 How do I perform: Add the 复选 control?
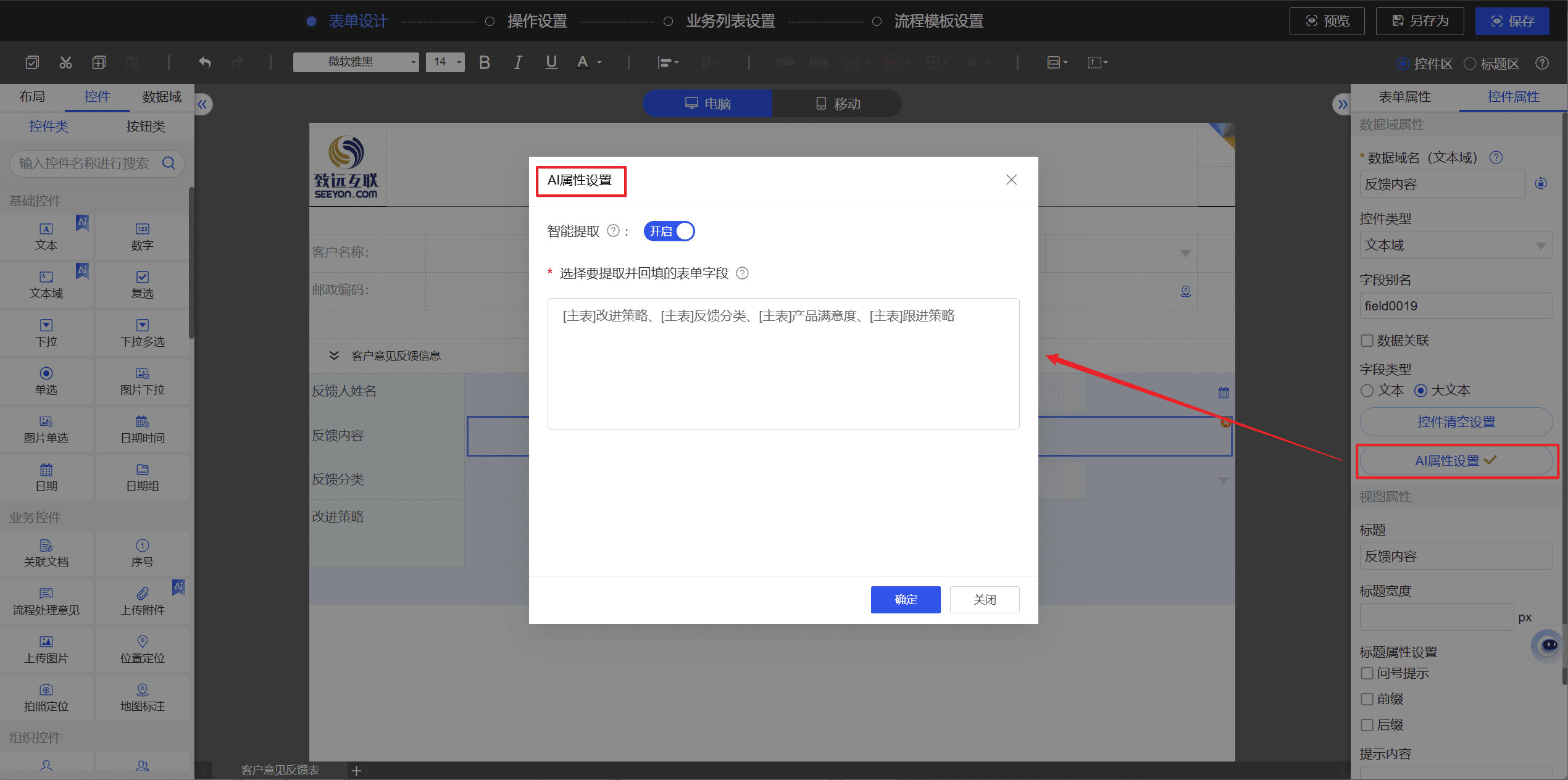tap(143, 285)
